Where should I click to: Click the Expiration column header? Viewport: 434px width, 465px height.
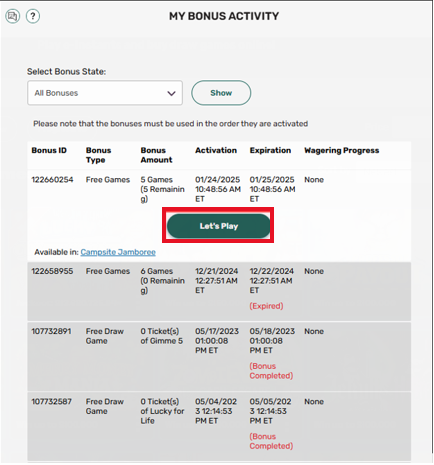pos(270,150)
